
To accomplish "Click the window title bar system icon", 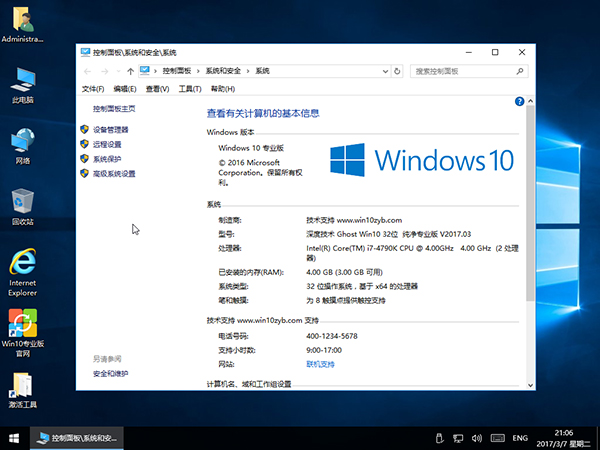I will point(85,52).
